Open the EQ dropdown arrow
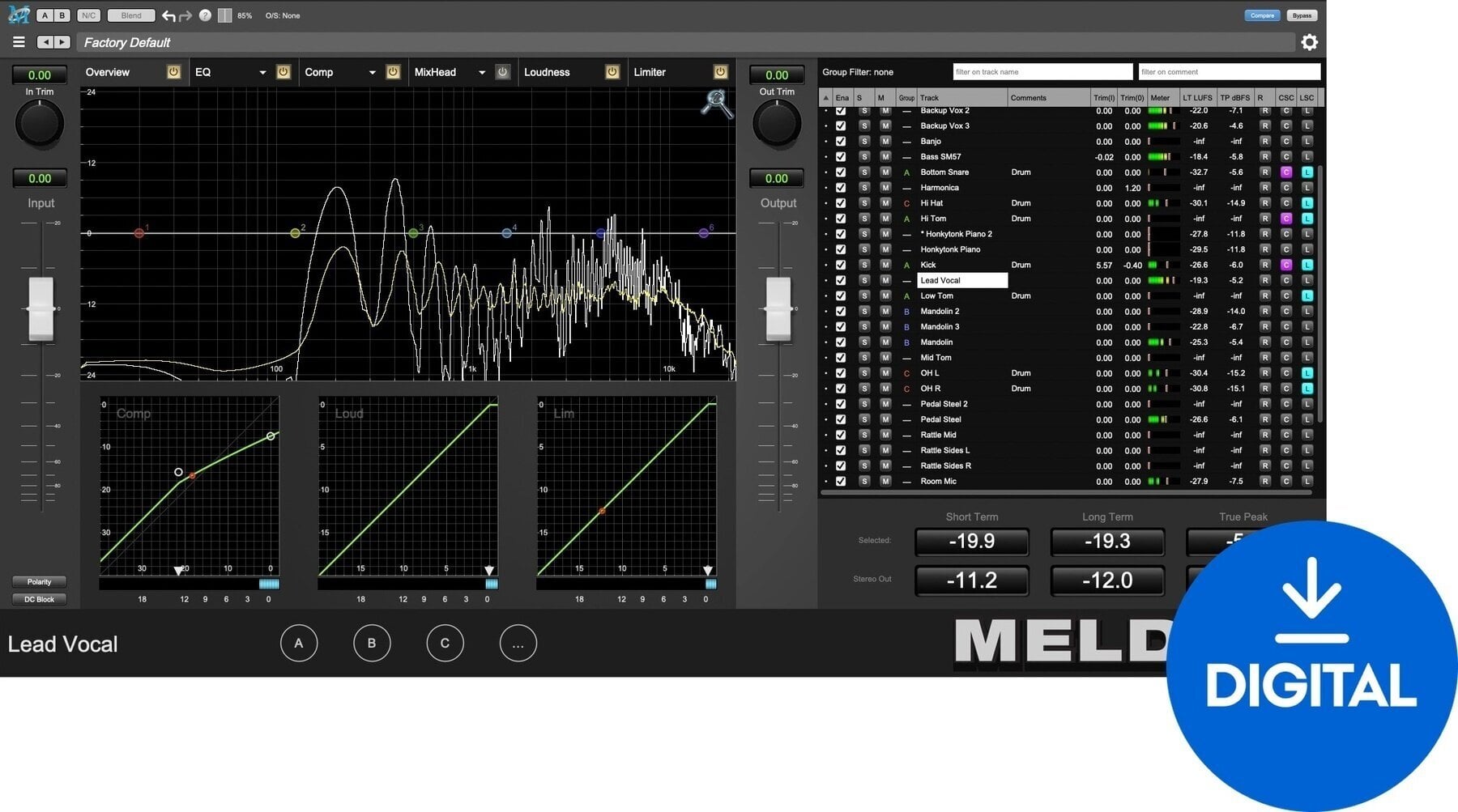Viewport: 1458px width, 812px height. pos(262,73)
